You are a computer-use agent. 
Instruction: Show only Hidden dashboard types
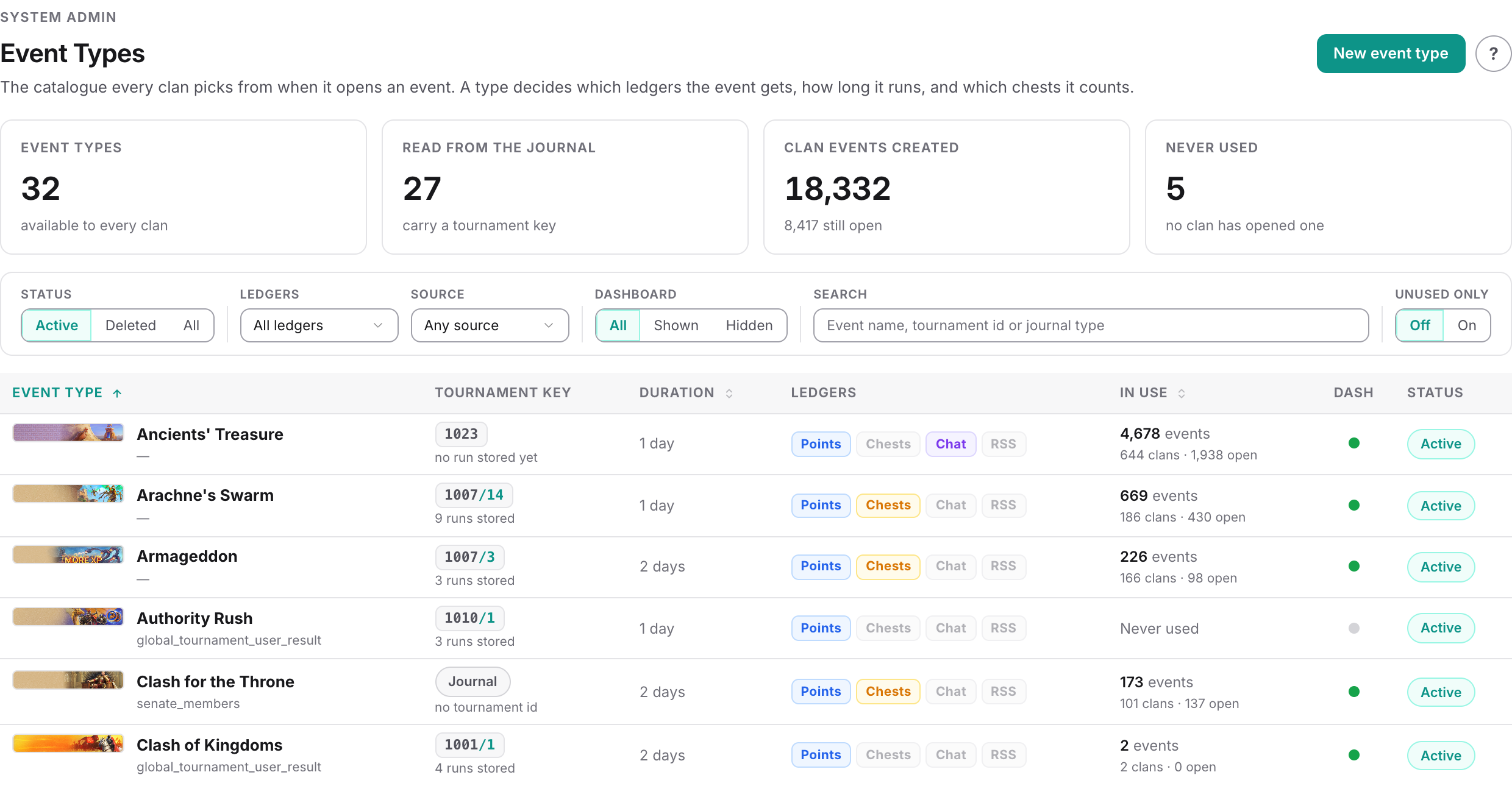click(749, 325)
